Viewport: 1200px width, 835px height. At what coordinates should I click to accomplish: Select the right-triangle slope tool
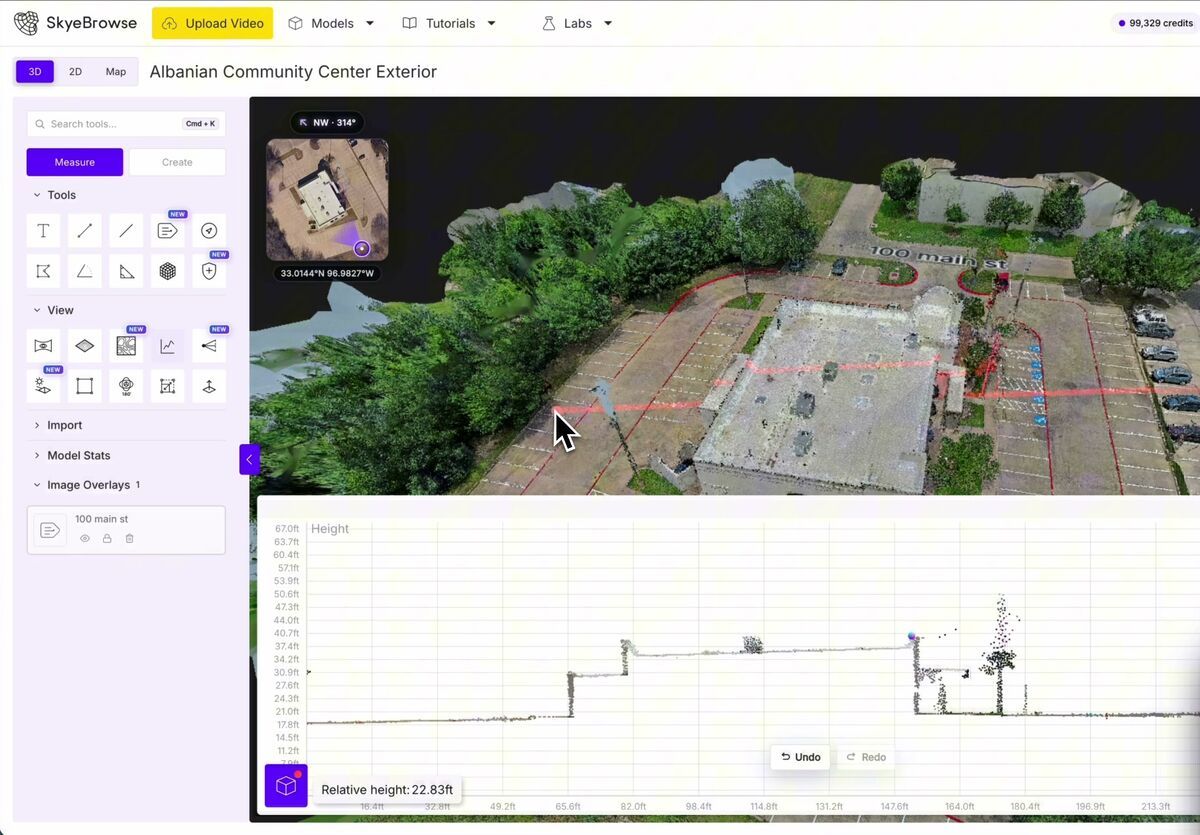click(x=126, y=271)
